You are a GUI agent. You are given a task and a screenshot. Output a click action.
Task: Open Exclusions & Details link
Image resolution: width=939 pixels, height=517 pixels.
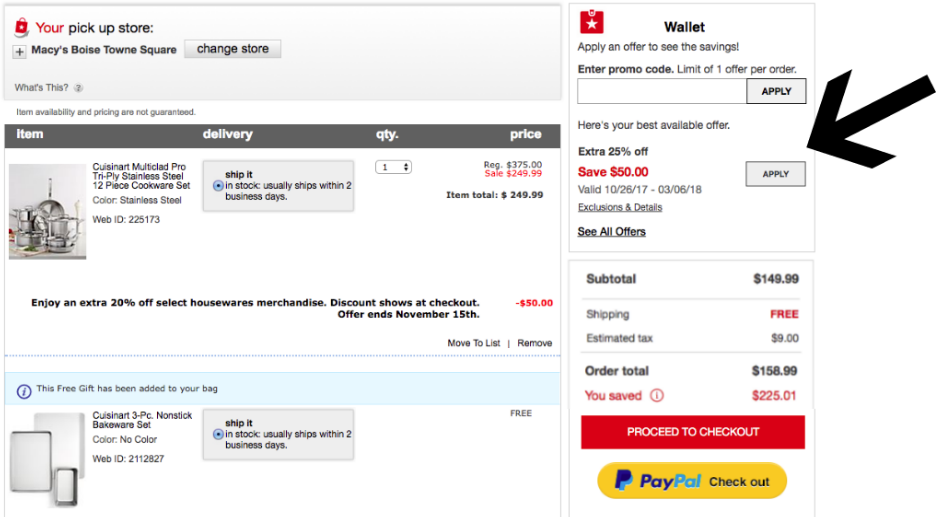click(x=619, y=207)
